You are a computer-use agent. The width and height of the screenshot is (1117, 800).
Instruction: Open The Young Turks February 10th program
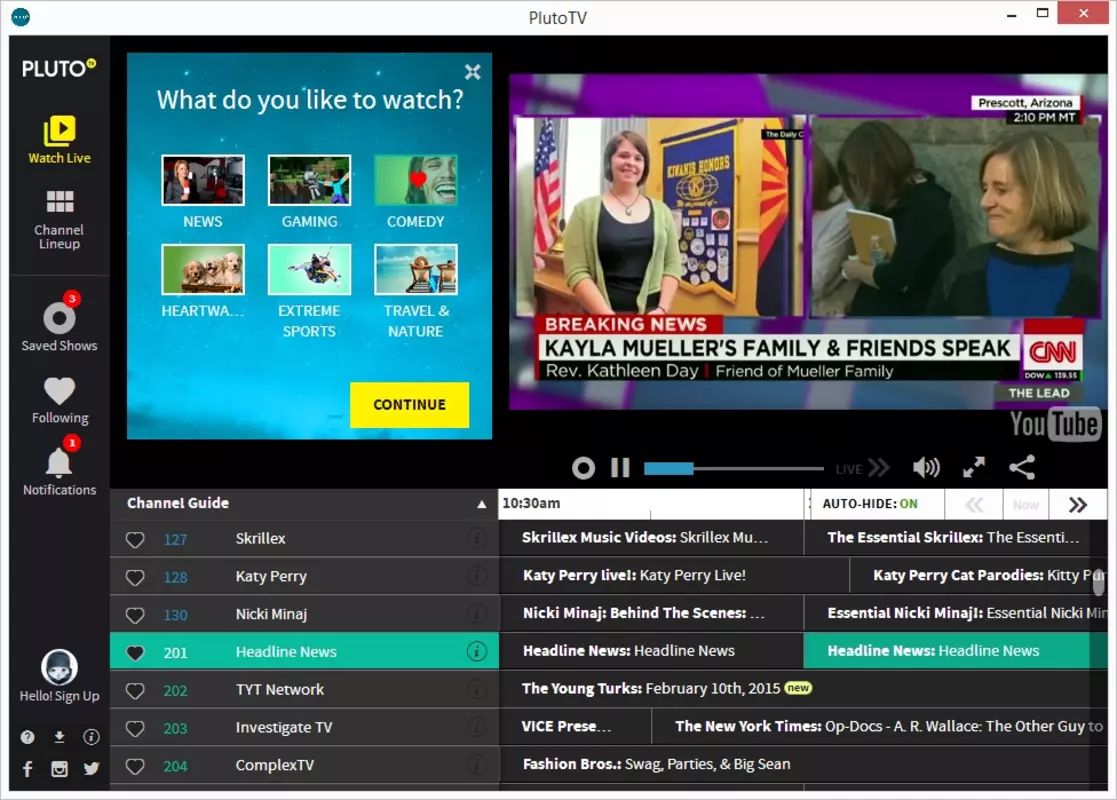[x=803, y=689]
